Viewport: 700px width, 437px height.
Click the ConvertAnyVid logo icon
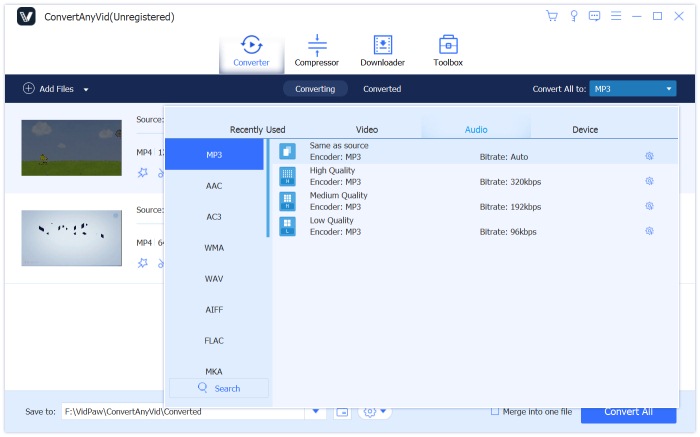[x=26, y=17]
